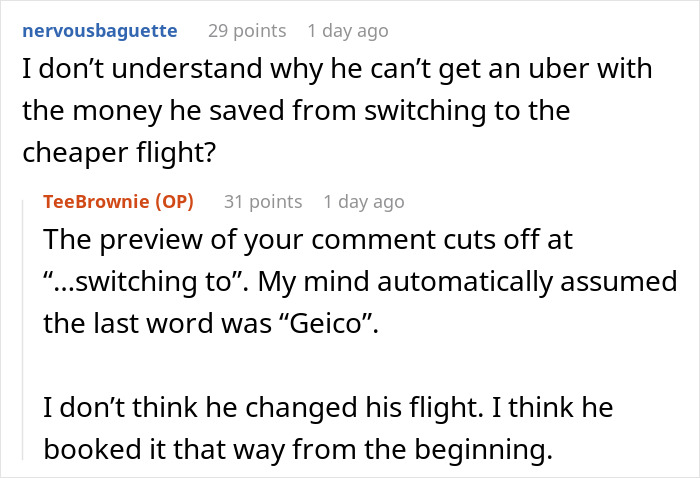Visit TeeBrownie's user profile
The width and height of the screenshot is (700, 478).
(96, 202)
